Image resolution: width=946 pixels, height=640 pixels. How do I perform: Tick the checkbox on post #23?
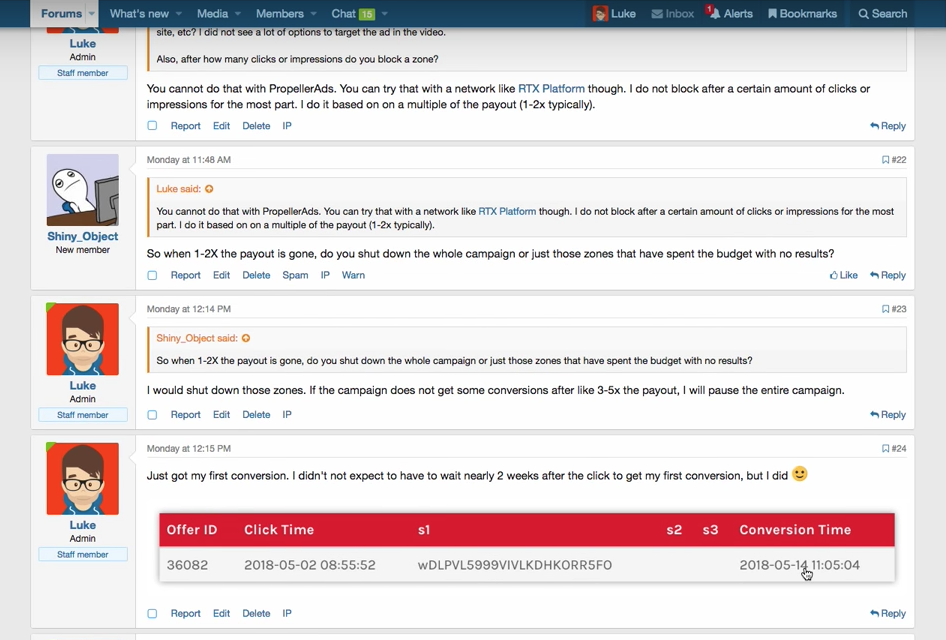click(152, 414)
